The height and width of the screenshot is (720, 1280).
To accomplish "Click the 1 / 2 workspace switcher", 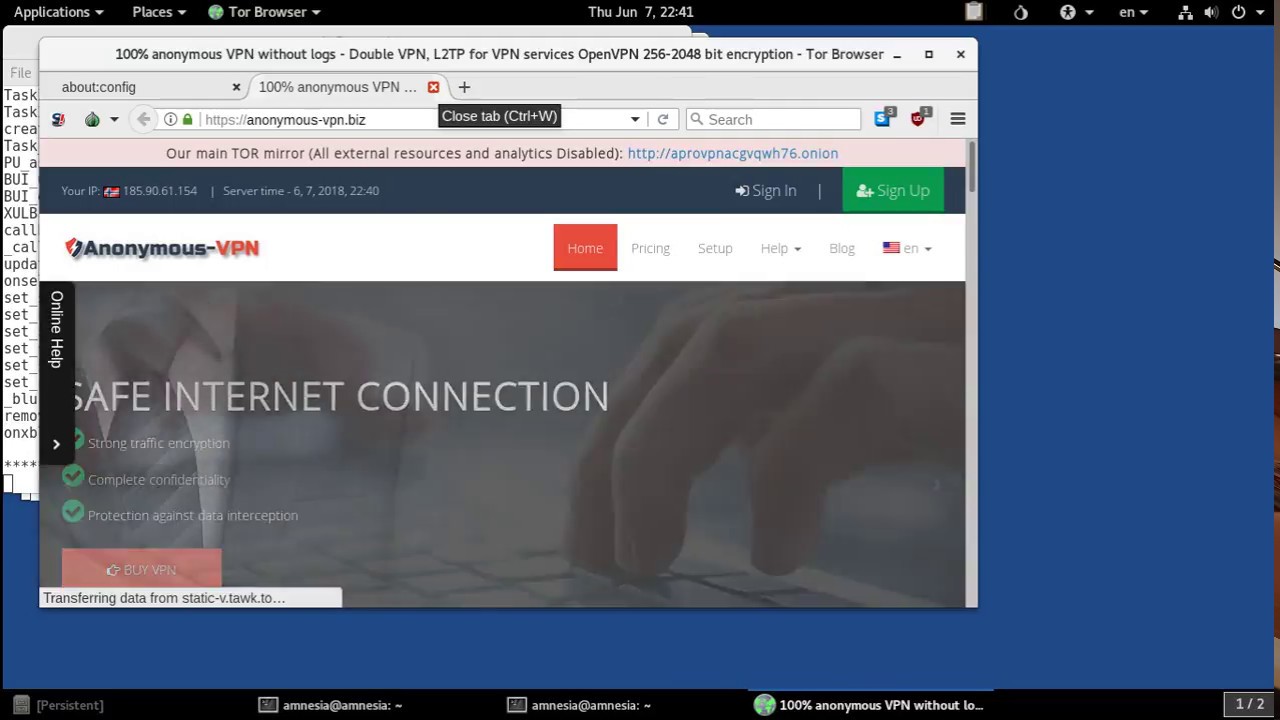I will (x=1250, y=704).
